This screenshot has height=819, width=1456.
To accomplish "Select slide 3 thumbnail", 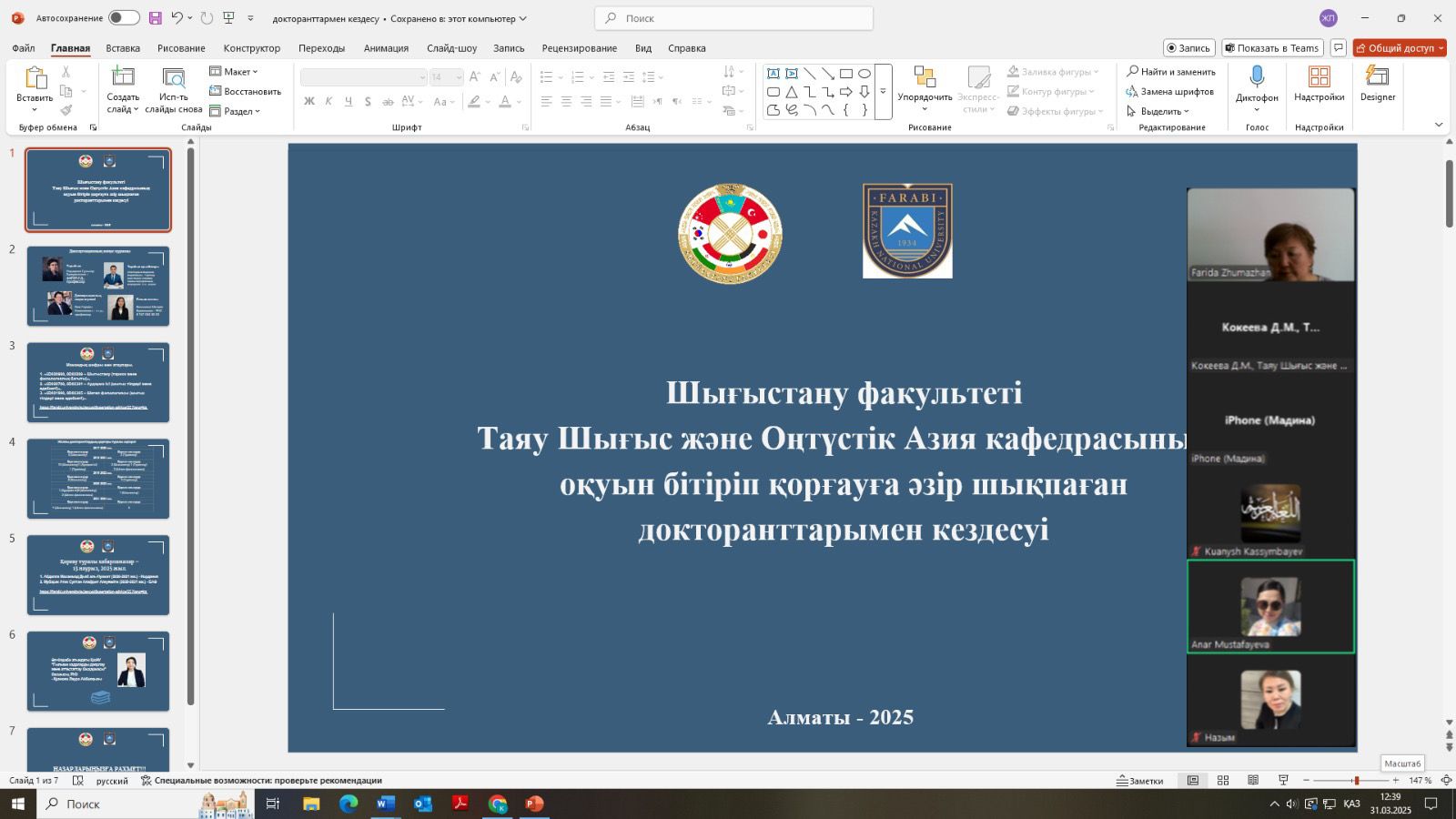I will click(98, 382).
